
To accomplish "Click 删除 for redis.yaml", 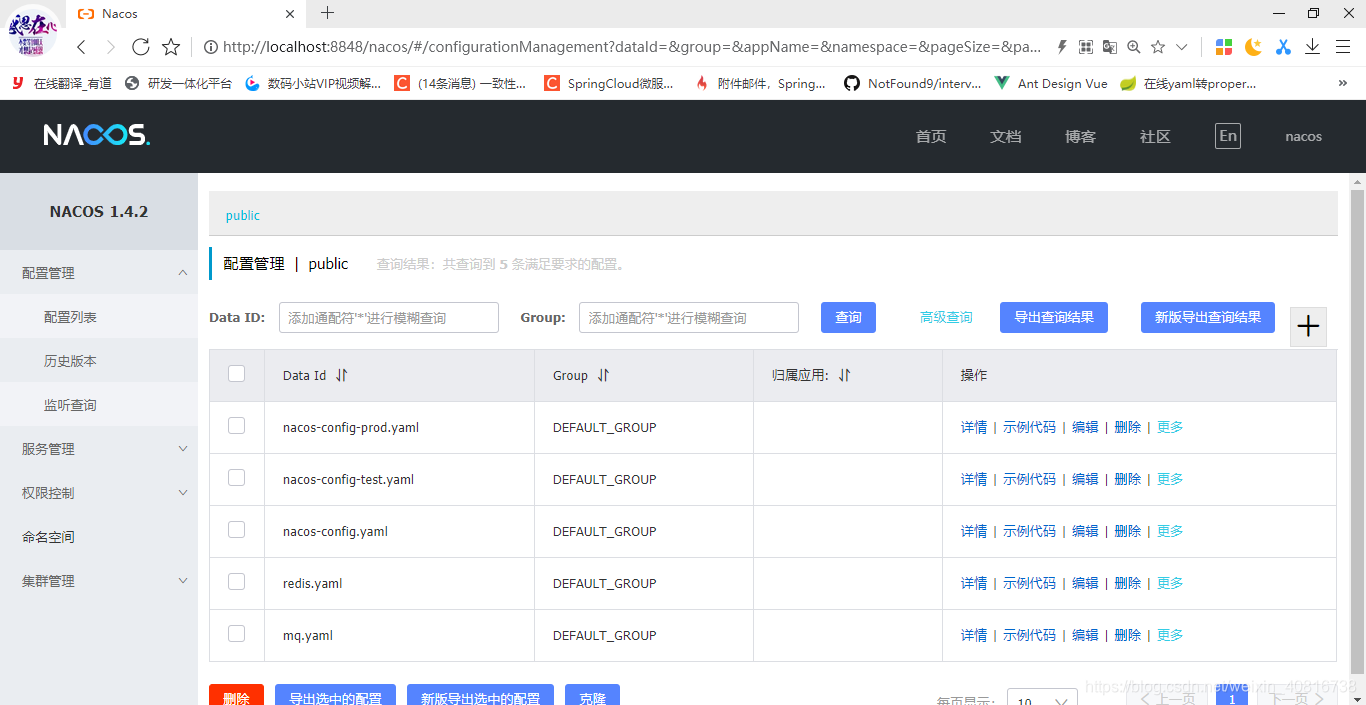I will click(1127, 583).
